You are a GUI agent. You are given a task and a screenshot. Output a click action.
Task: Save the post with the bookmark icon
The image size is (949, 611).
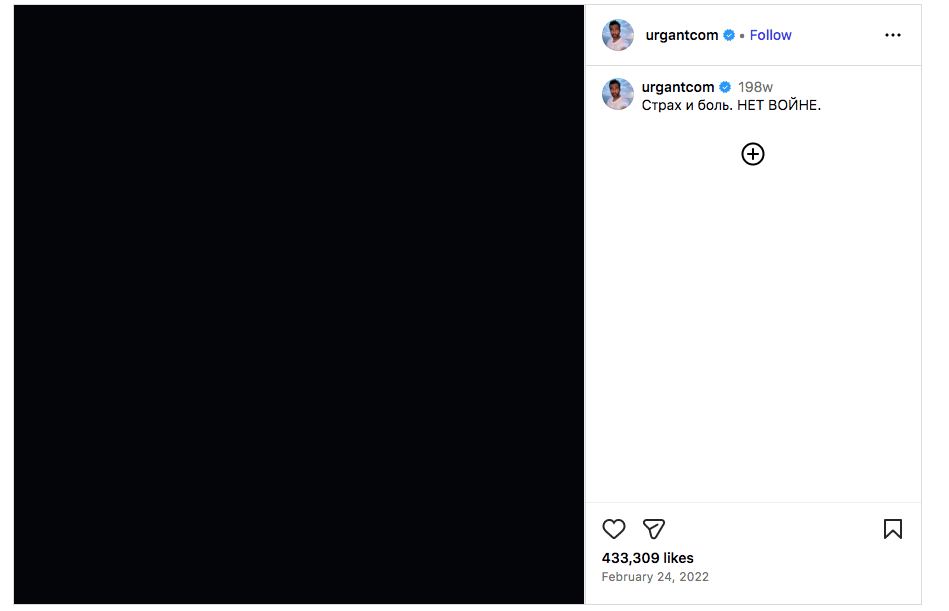click(x=893, y=529)
